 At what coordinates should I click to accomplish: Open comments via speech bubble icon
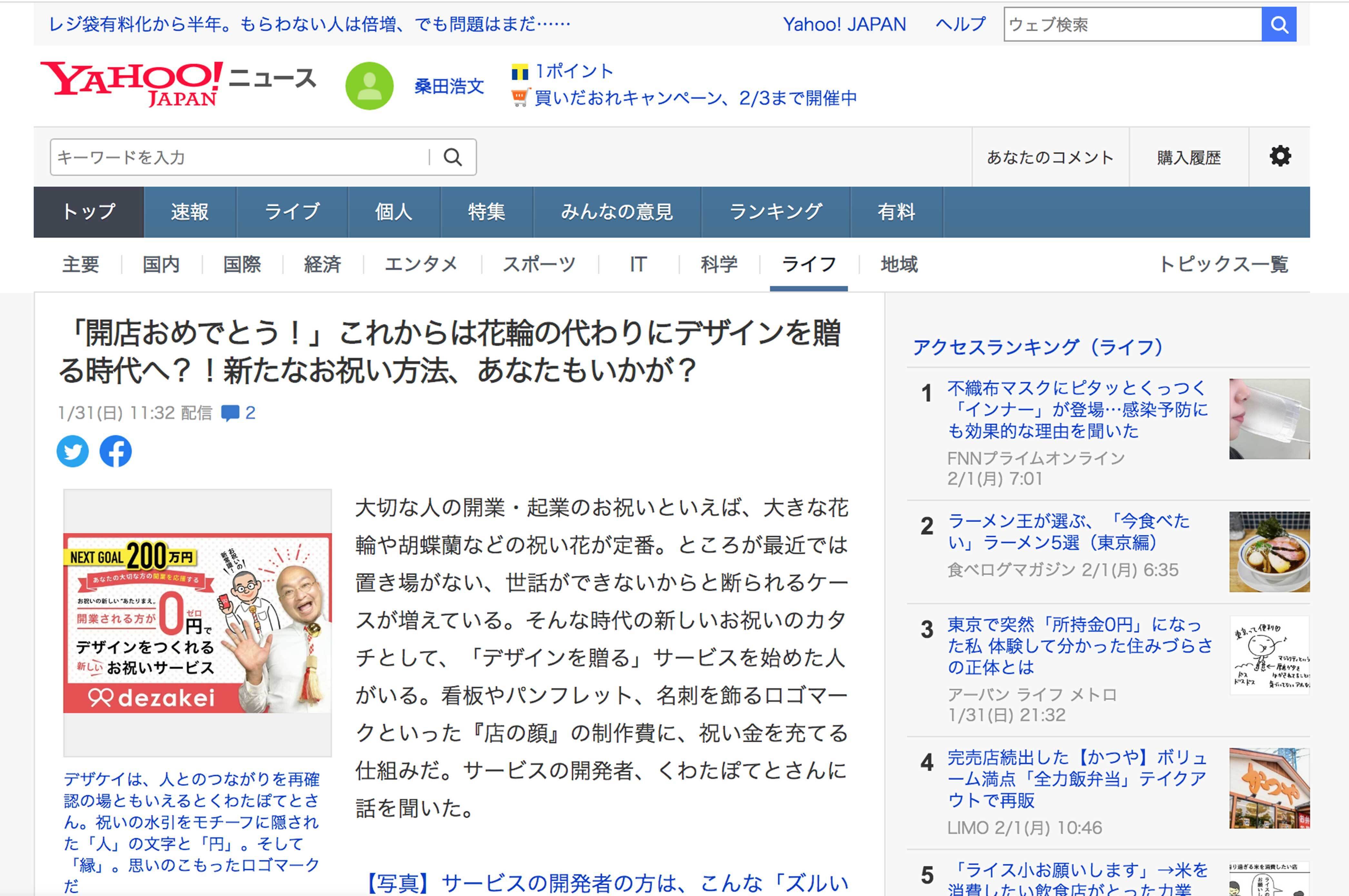[230, 413]
